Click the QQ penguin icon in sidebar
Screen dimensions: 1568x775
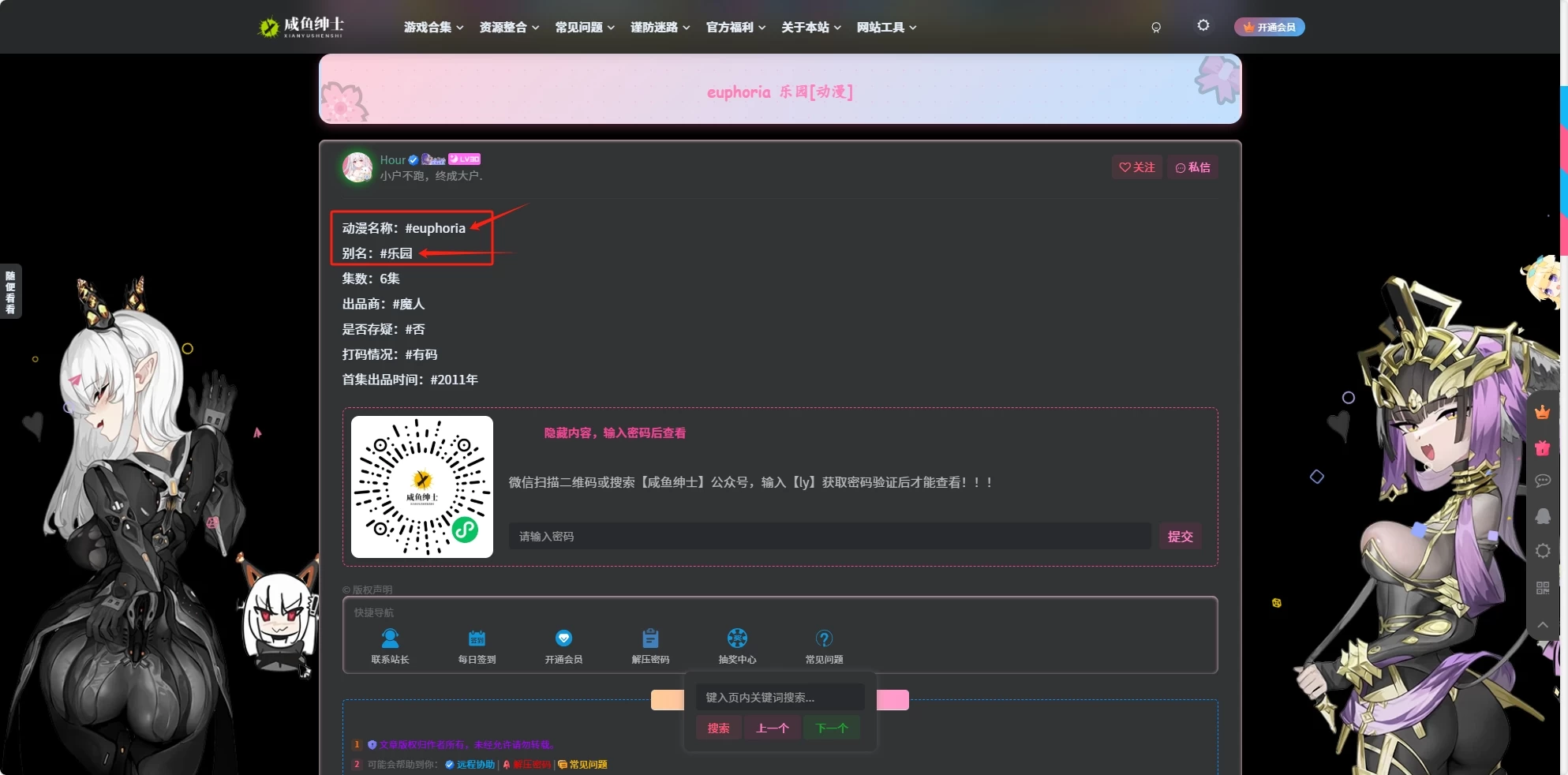(x=1543, y=516)
